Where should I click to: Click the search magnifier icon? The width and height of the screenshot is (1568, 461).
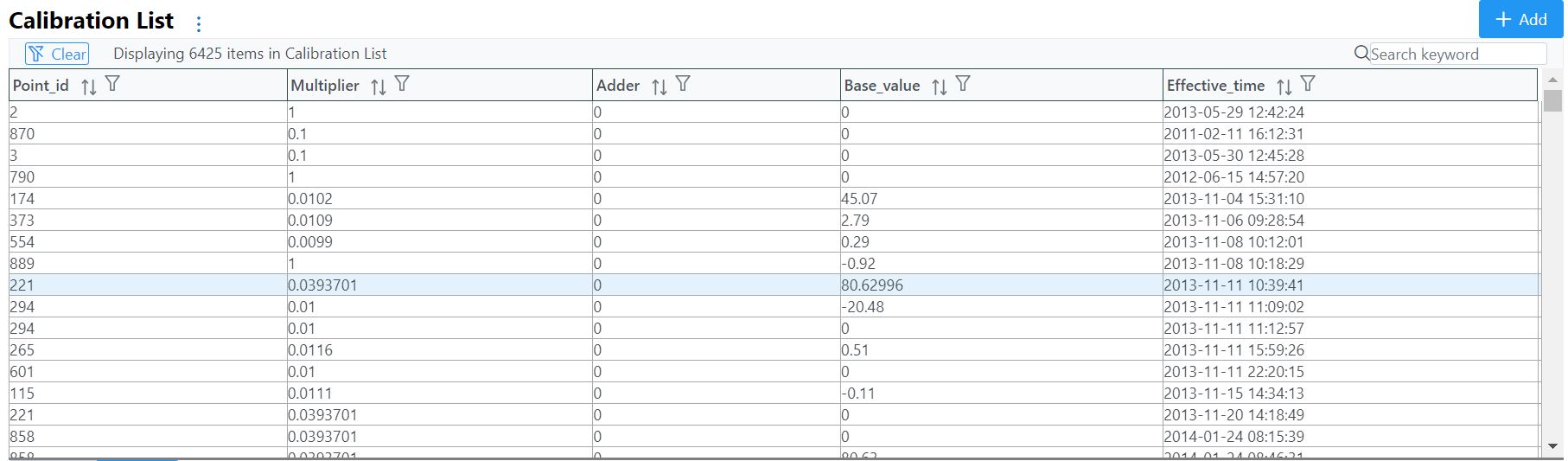coord(1361,54)
